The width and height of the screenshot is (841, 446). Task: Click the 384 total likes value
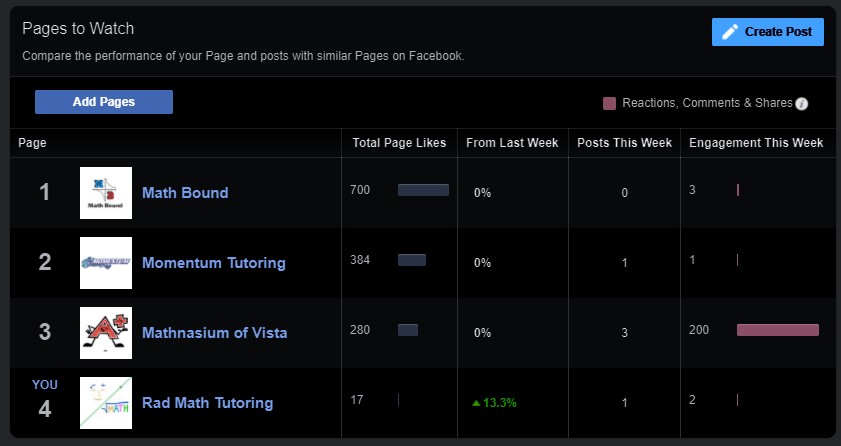(360, 260)
